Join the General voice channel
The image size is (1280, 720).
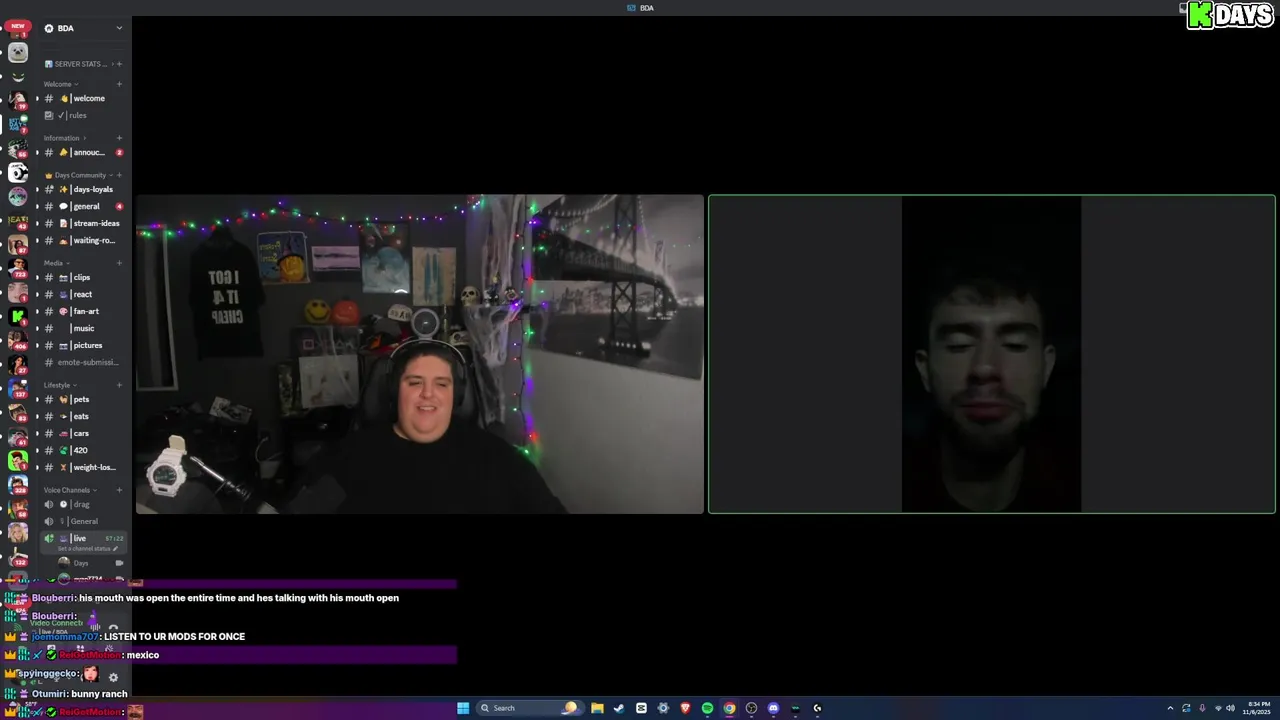[82, 521]
